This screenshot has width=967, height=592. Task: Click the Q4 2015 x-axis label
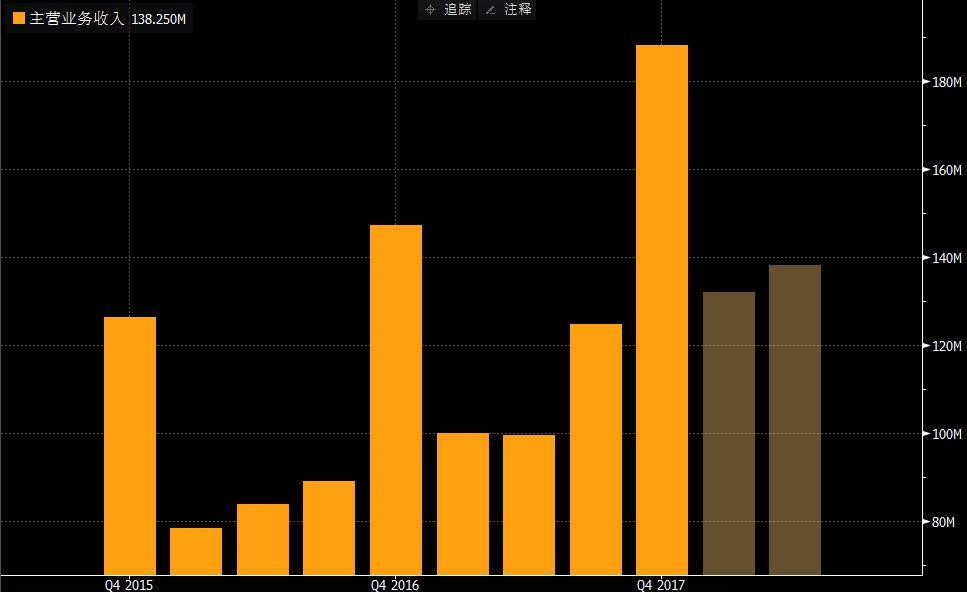(129, 584)
